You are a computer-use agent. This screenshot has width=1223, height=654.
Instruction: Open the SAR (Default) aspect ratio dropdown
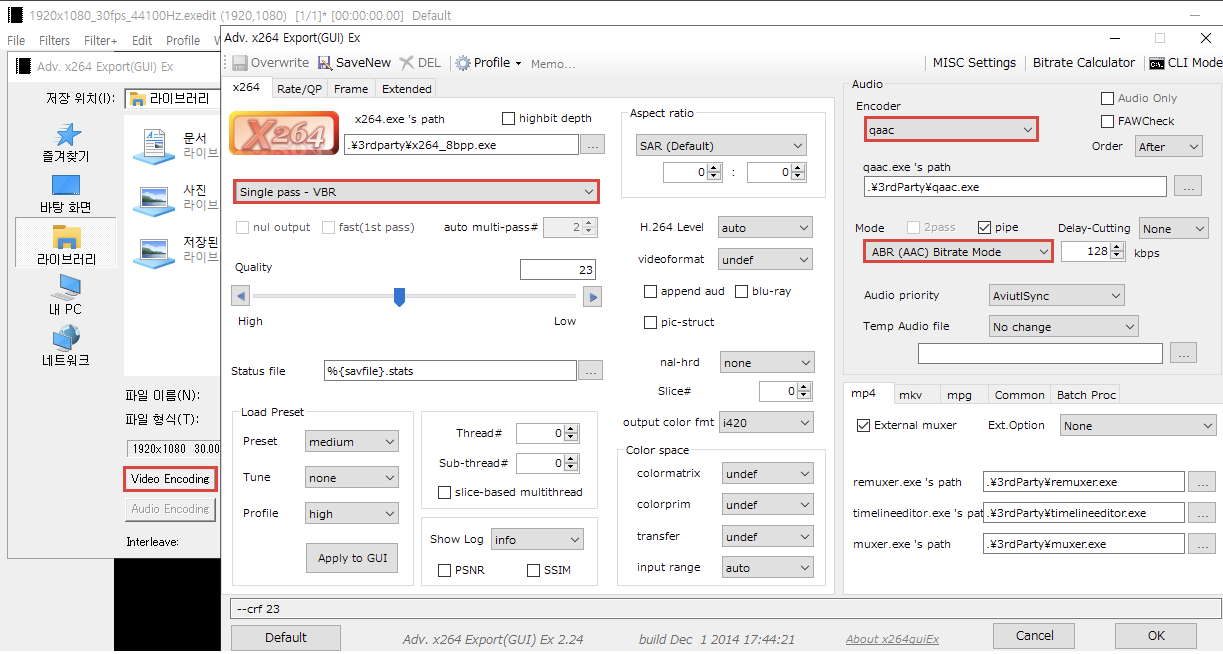tap(720, 146)
